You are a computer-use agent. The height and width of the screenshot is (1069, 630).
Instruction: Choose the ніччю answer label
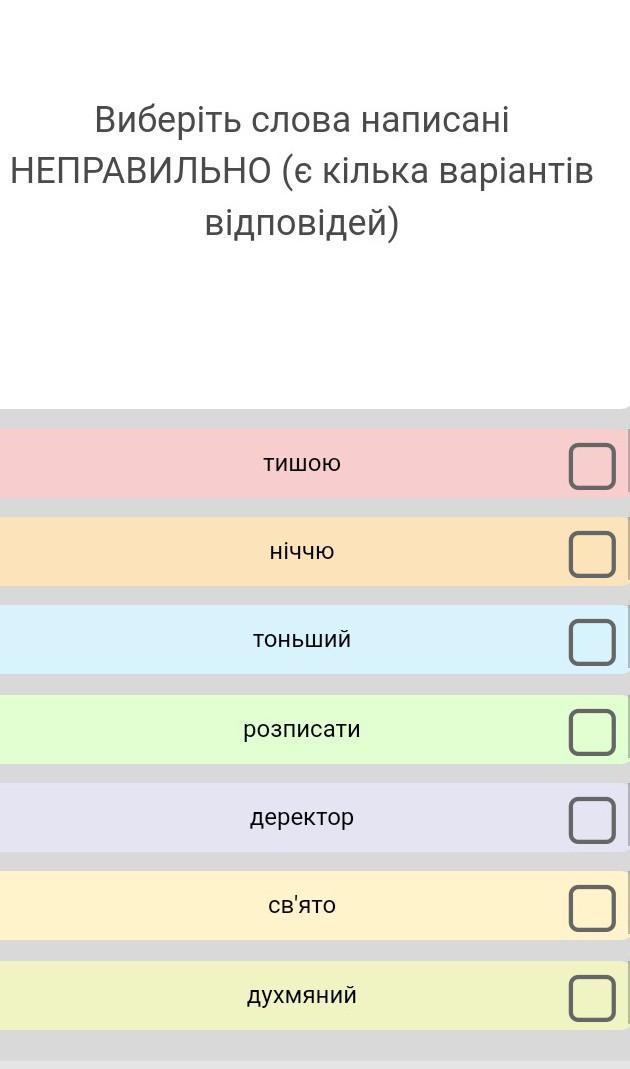tap(302, 551)
